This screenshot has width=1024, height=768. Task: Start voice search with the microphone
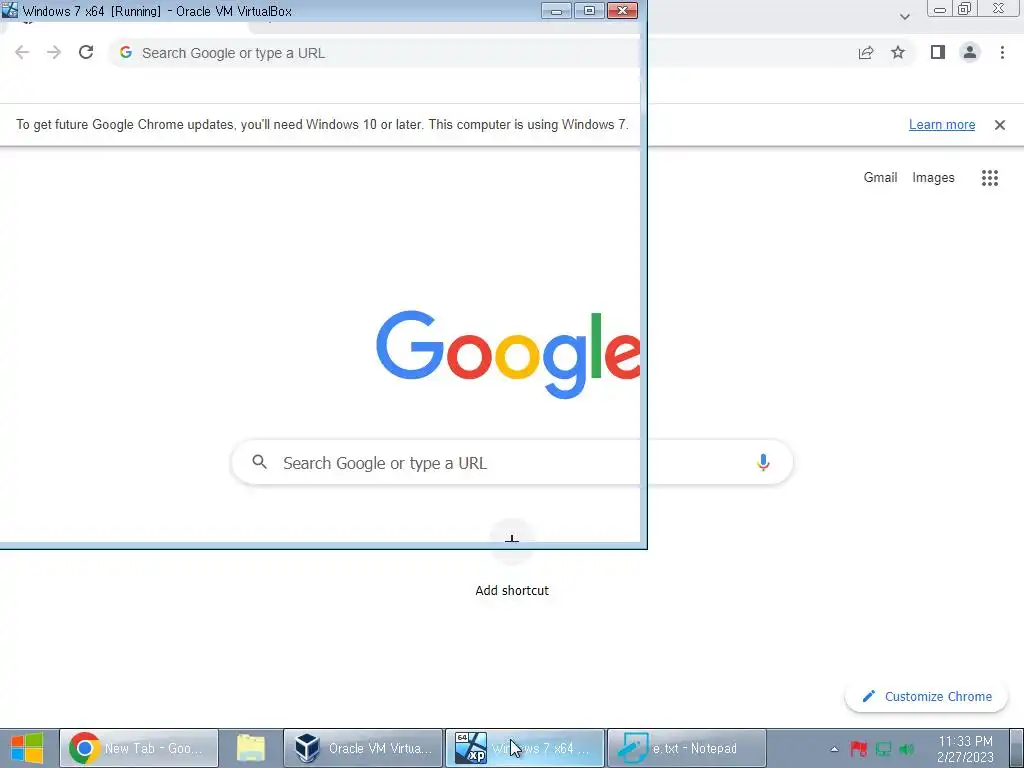763,462
